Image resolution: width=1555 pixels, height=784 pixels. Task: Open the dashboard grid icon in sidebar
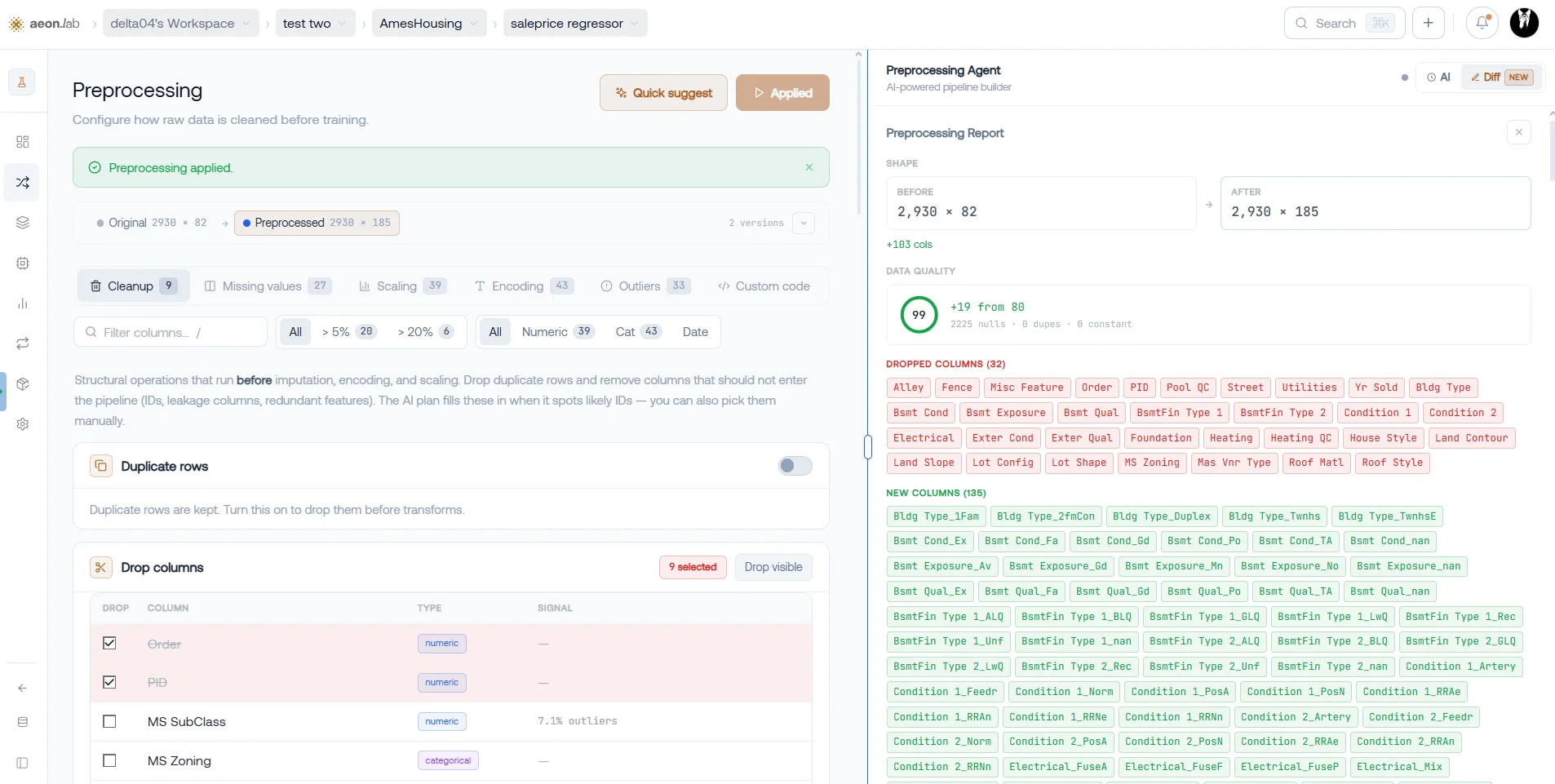tap(23, 142)
